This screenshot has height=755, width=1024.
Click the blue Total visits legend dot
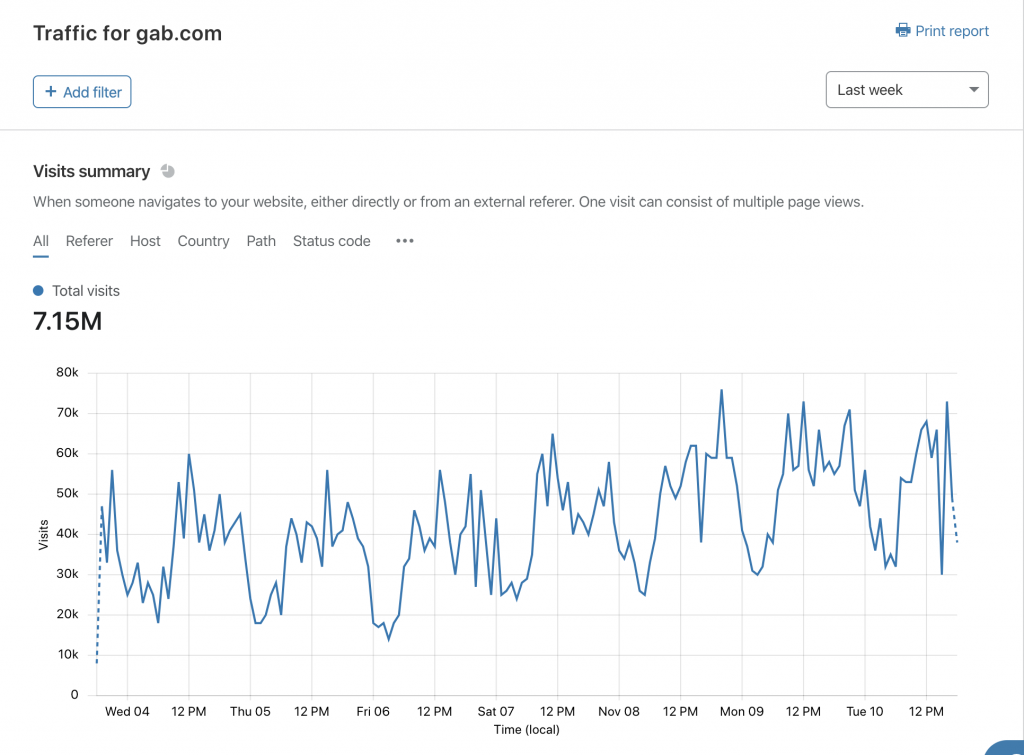[x=38, y=291]
